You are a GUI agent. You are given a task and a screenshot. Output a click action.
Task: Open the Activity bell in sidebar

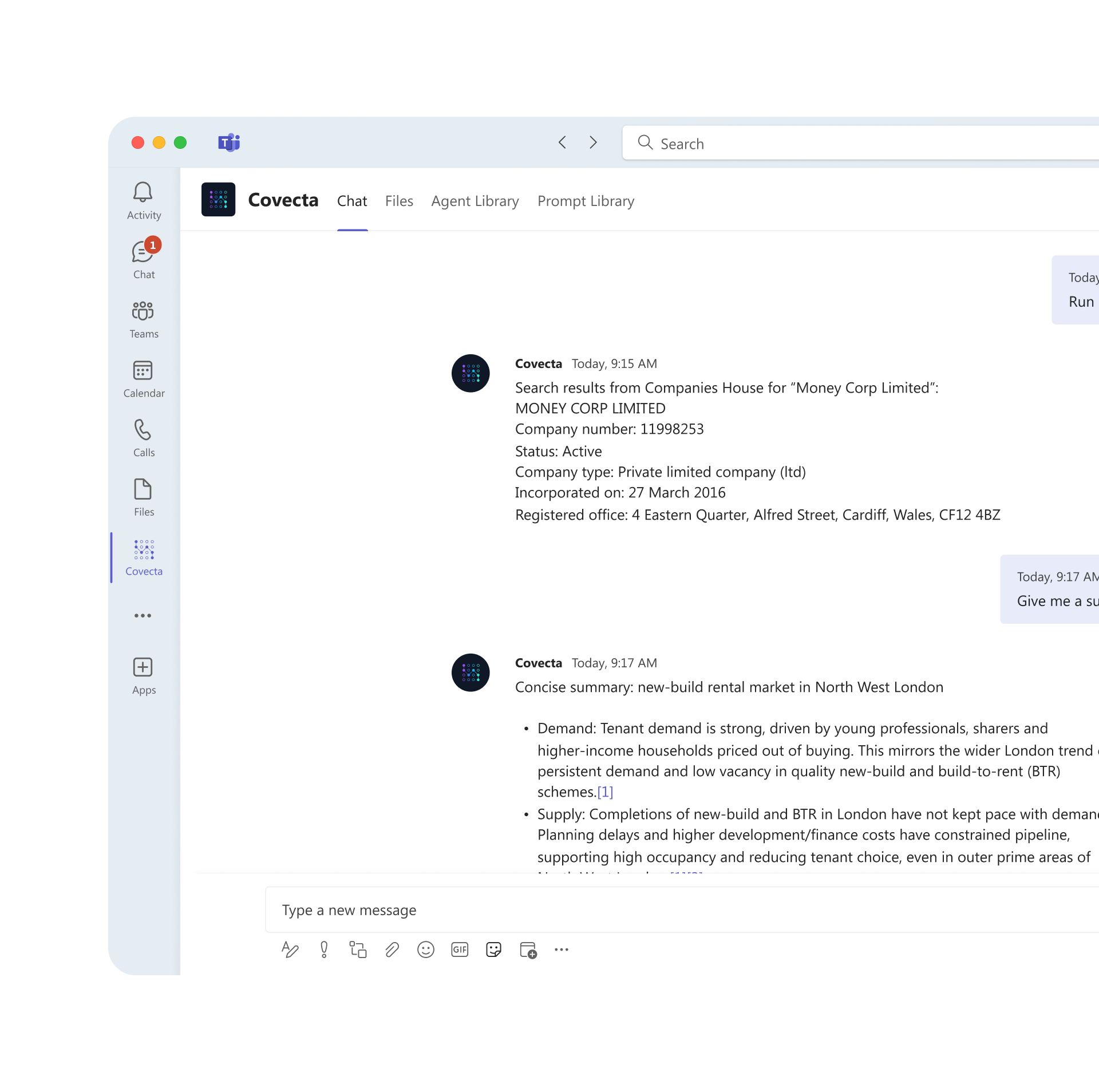click(x=143, y=200)
